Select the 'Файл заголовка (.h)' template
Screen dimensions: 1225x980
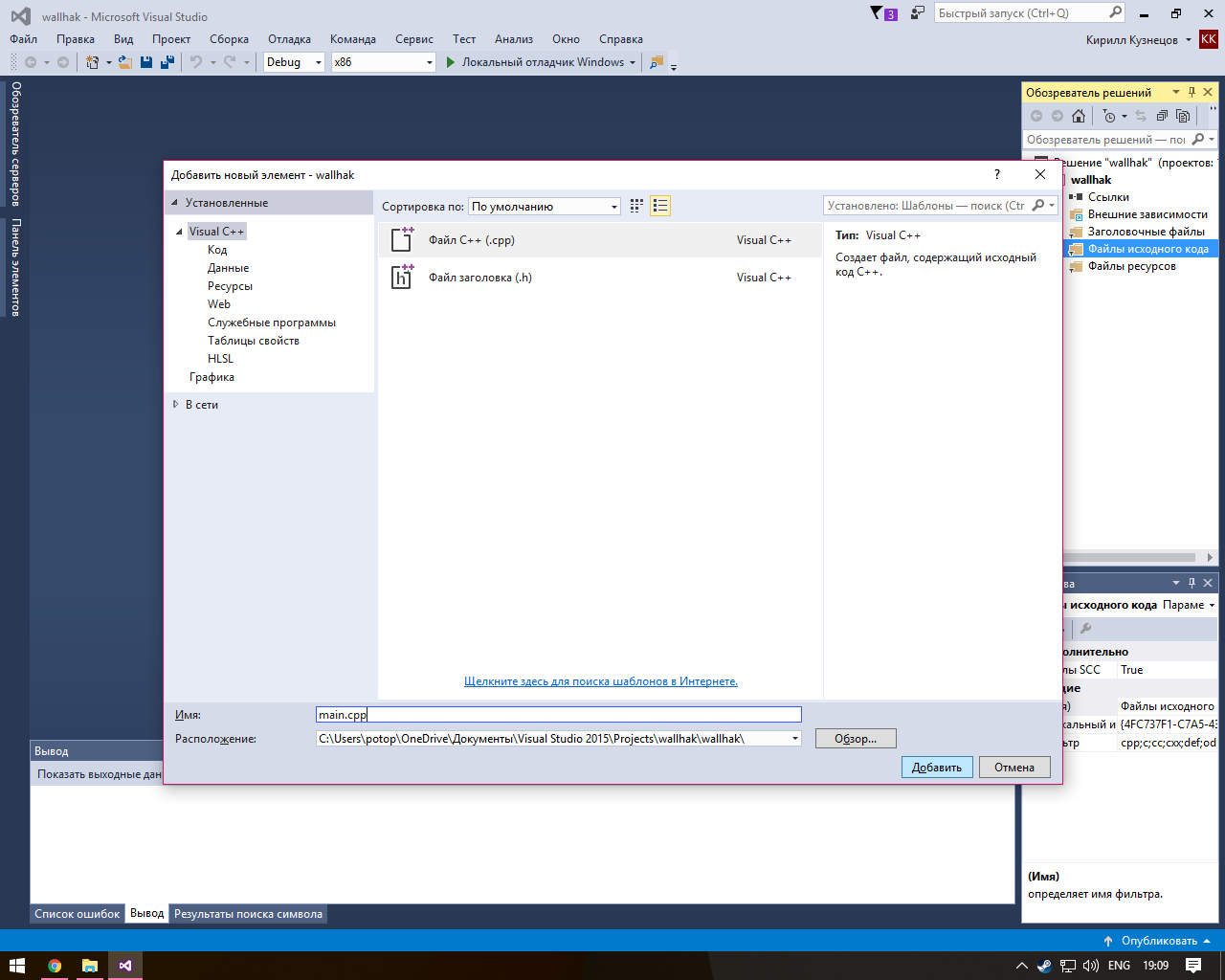click(600, 278)
